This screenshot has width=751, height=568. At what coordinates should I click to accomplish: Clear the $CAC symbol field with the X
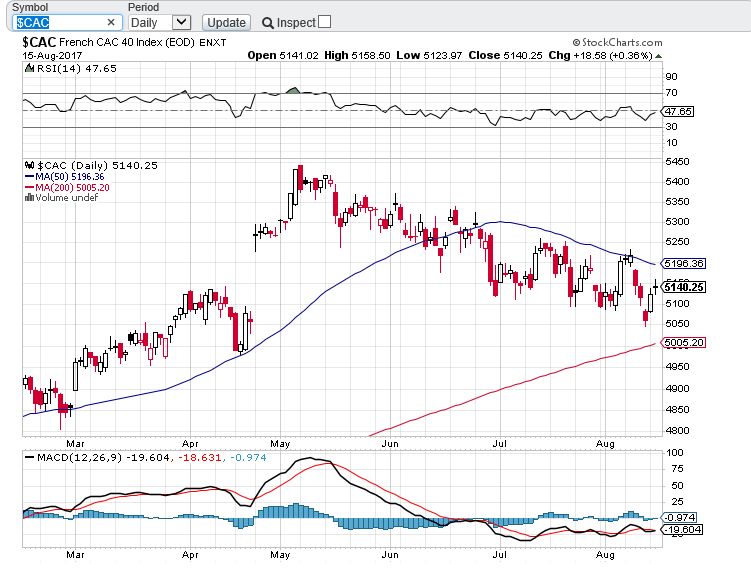point(111,23)
